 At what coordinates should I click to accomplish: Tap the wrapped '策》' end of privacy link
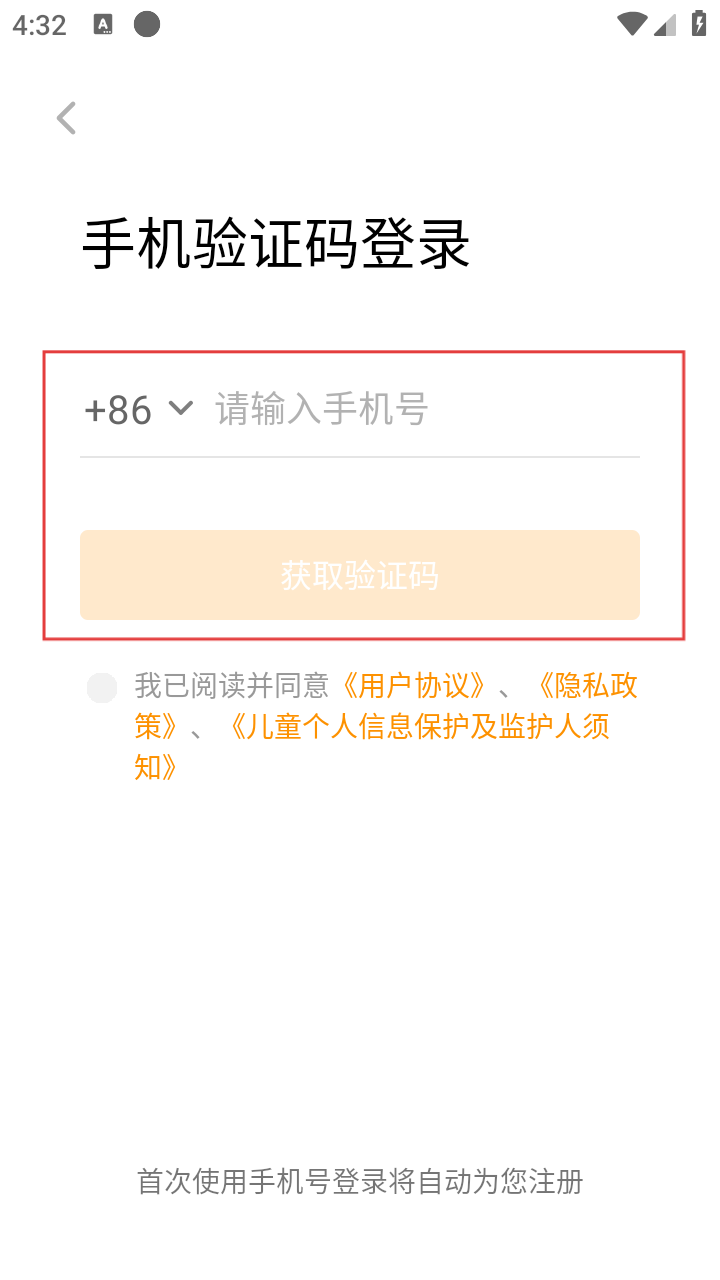tap(159, 727)
